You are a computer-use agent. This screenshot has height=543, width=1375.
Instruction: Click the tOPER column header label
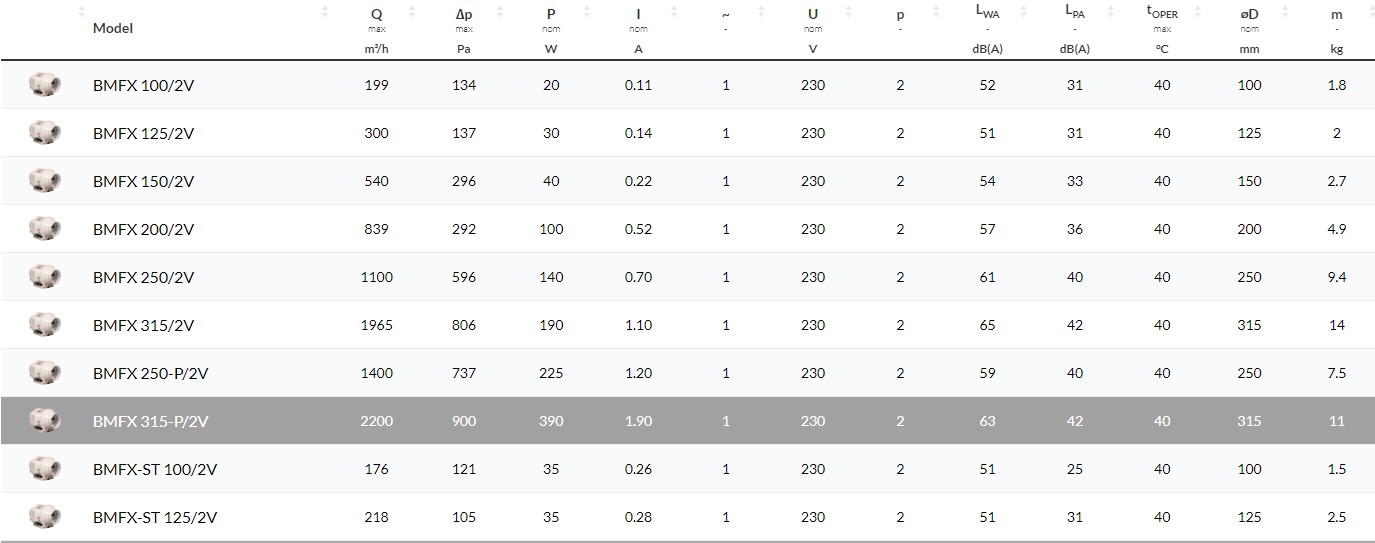[x=1162, y=14]
